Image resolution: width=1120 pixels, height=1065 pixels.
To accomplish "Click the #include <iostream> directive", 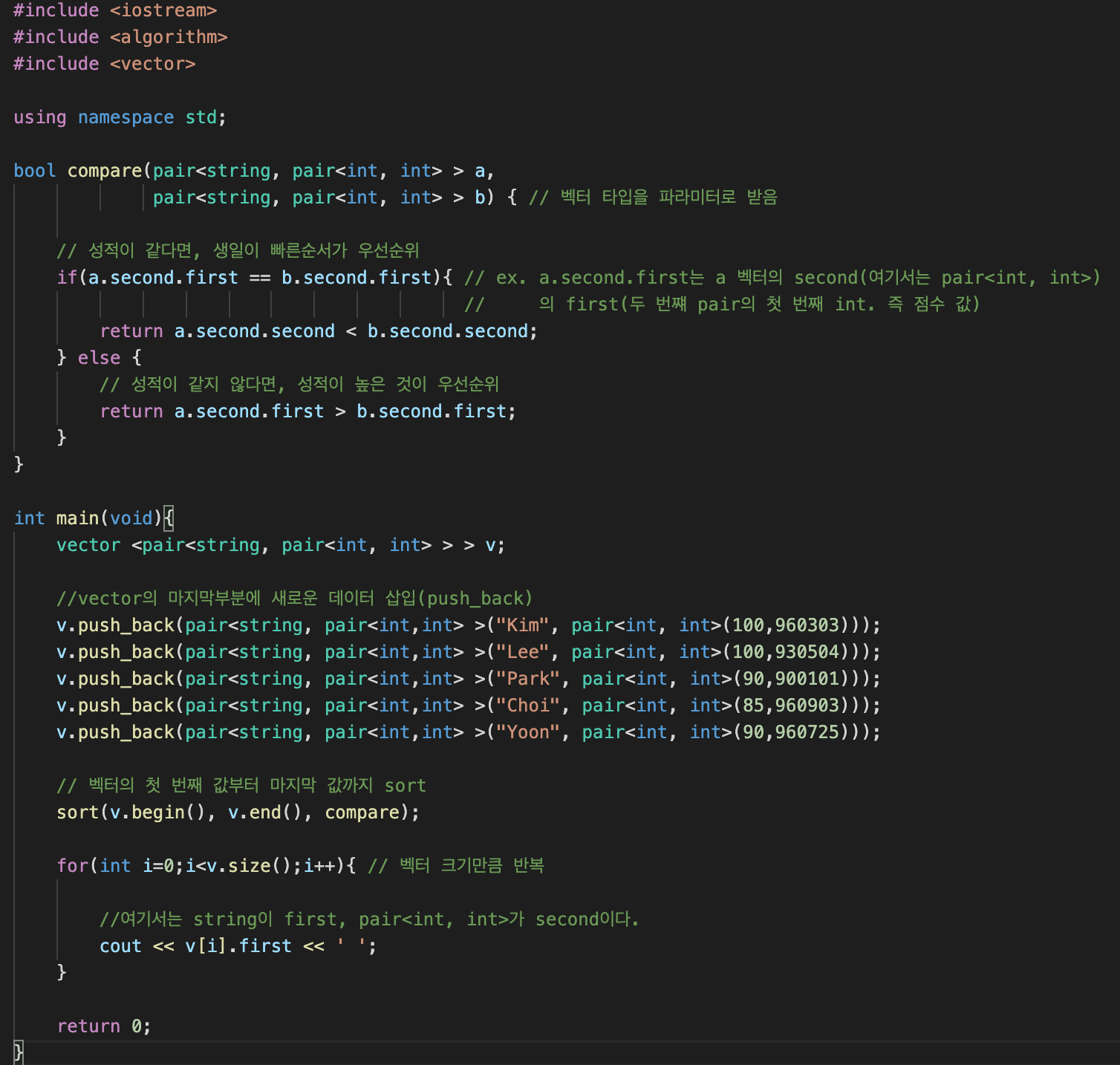I will (115, 10).
